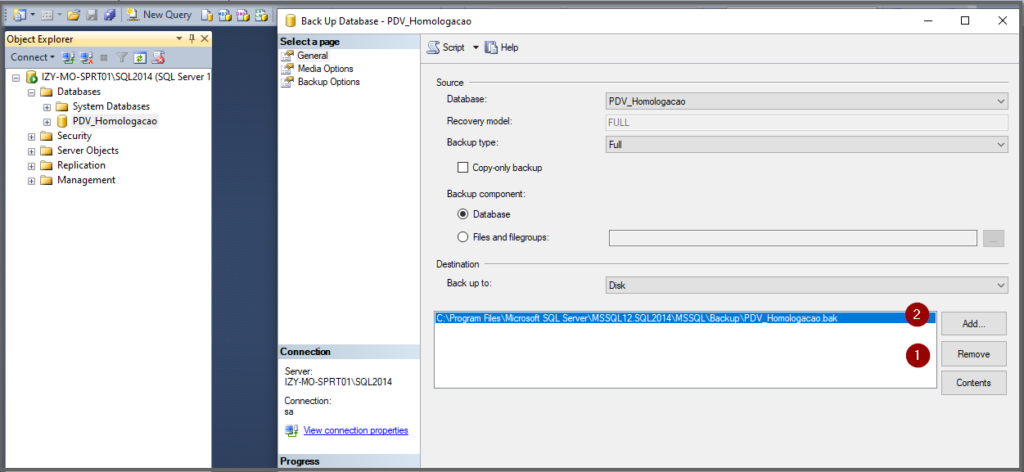Select the Management folder
1024x472 pixels.
(86, 180)
